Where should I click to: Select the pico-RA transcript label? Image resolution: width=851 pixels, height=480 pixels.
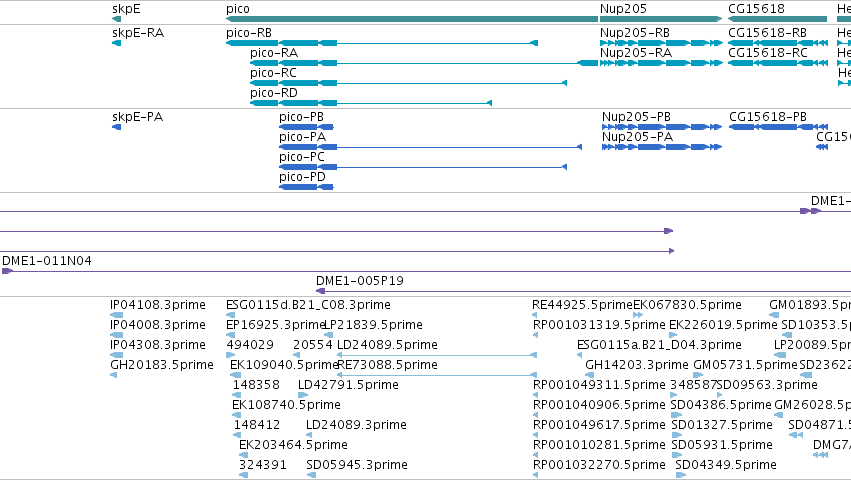click(274, 53)
